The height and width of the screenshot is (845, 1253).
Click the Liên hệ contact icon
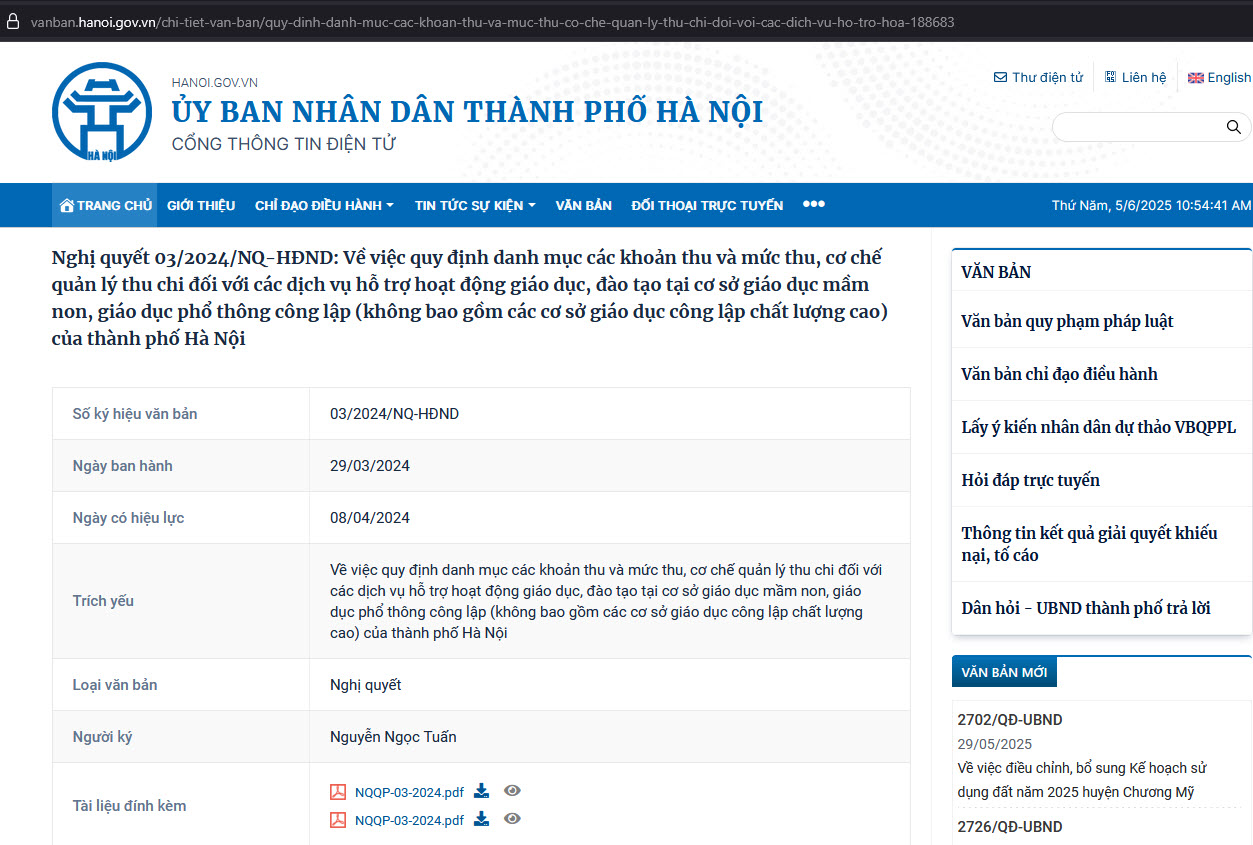coord(1110,77)
